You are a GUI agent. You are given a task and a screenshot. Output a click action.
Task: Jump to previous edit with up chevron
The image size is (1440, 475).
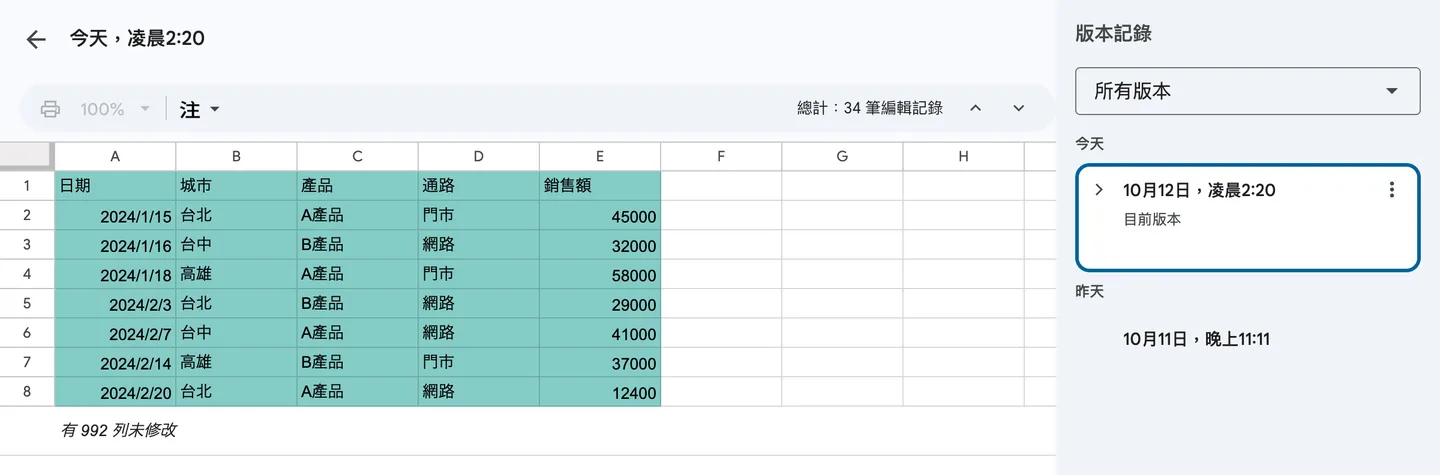[x=976, y=108]
